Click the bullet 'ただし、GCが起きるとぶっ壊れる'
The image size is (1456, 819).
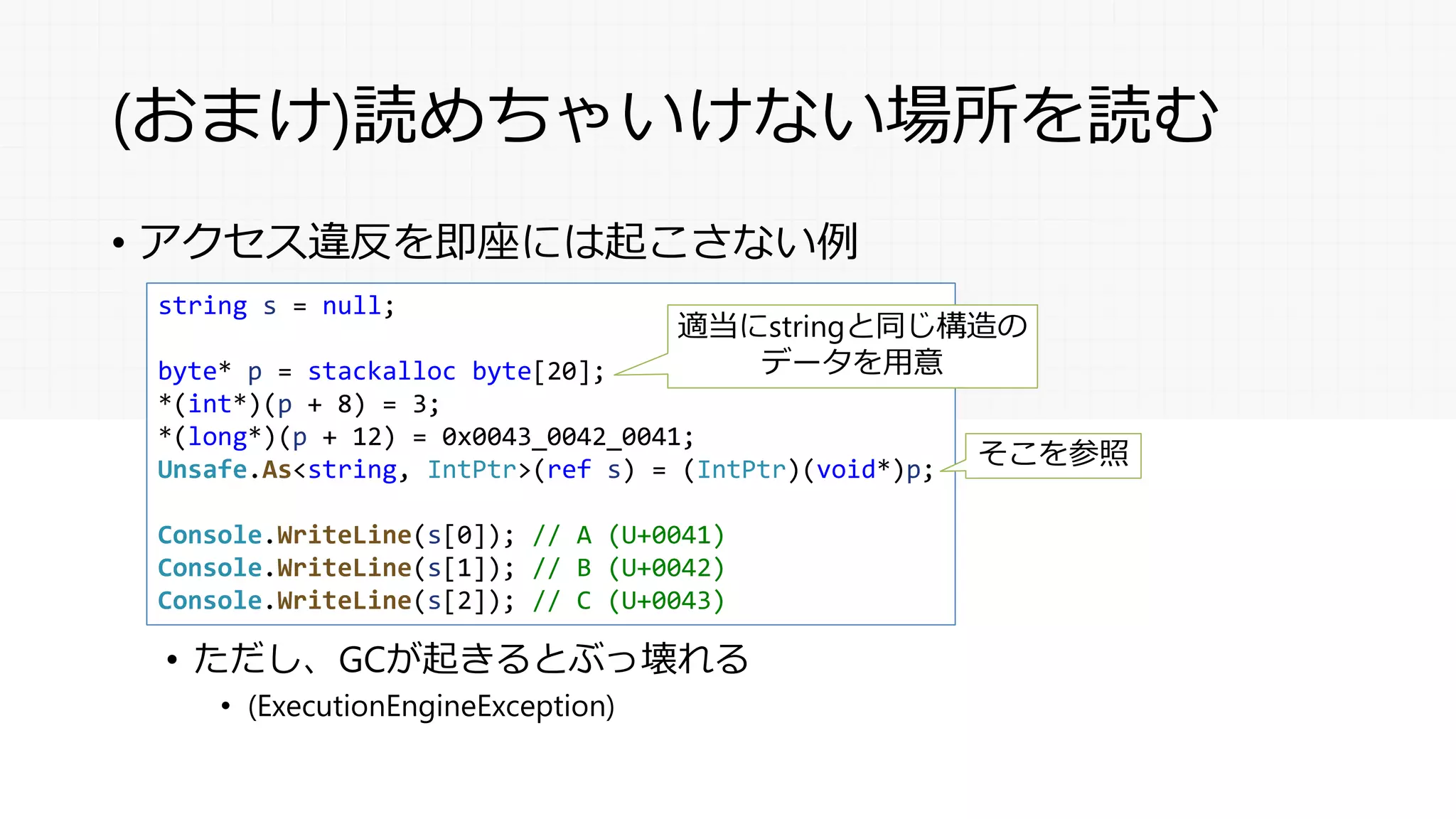[x=471, y=658]
